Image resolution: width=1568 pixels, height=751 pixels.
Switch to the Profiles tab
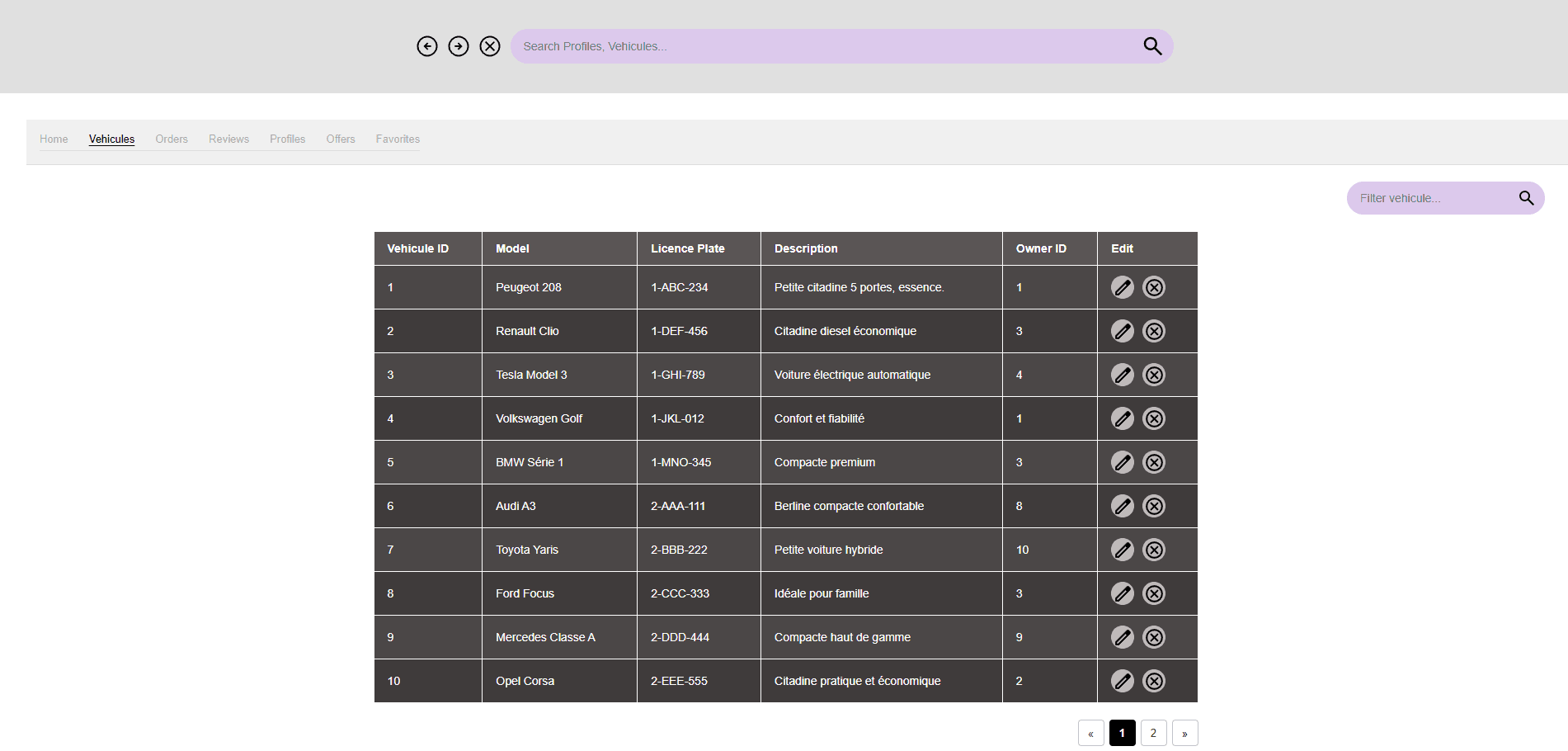point(287,139)
